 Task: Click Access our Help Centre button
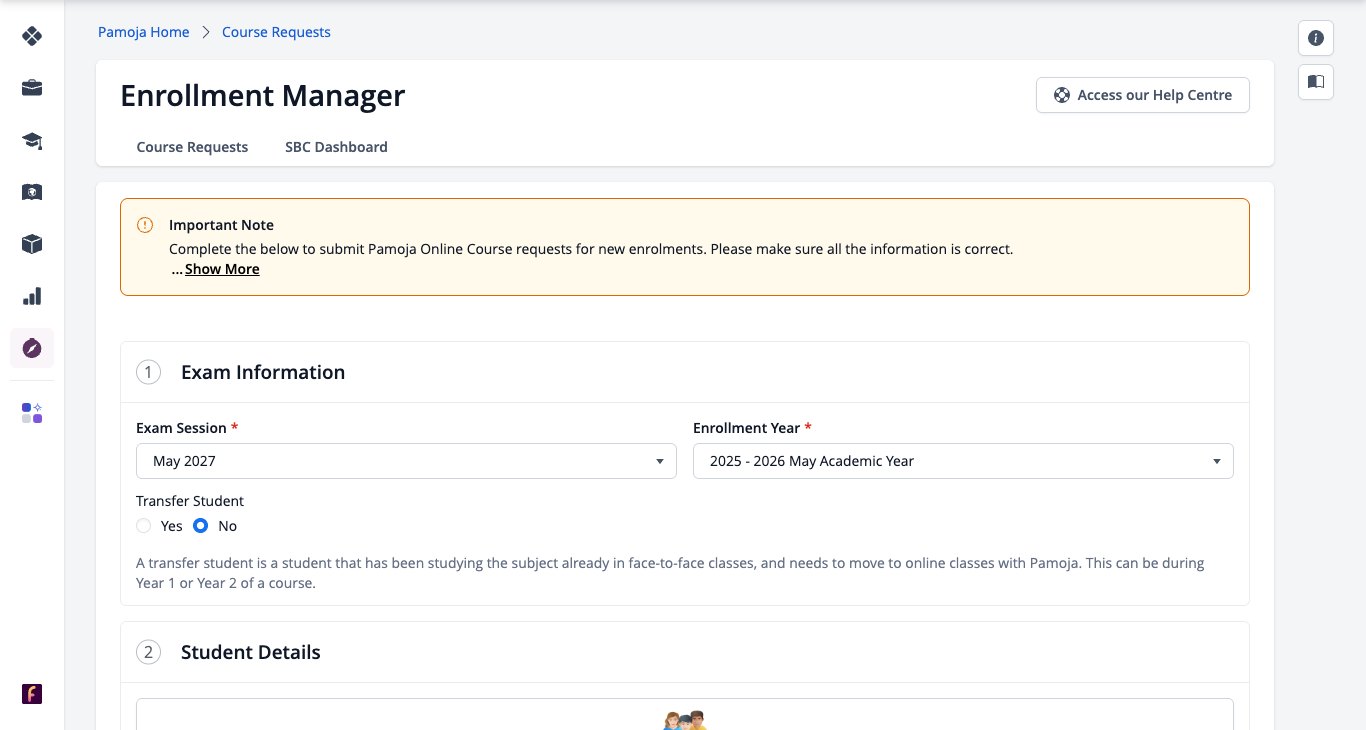tap(1143, 95)
